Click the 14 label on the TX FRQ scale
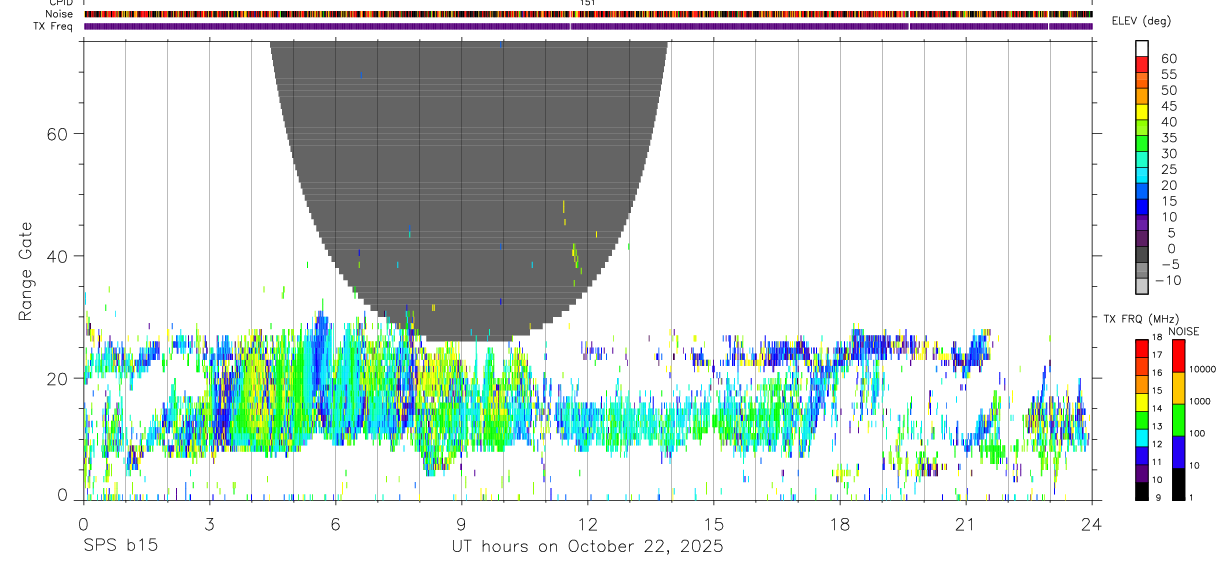Screen dimensions: 1228x567 pyautogui.click(x=1157, y=409)
